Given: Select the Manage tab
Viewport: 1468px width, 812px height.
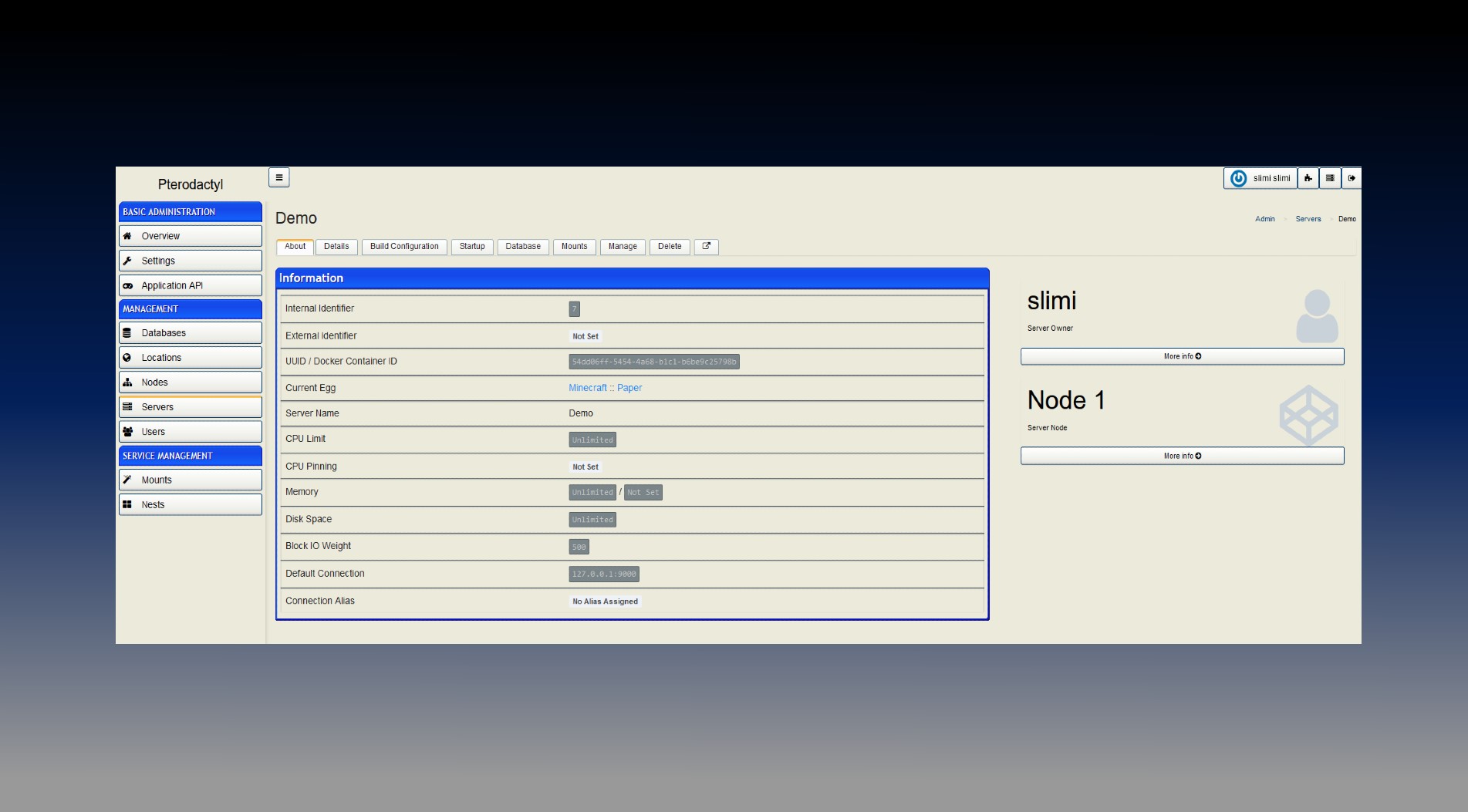Looking at the screenshot, I should [622, 247].
